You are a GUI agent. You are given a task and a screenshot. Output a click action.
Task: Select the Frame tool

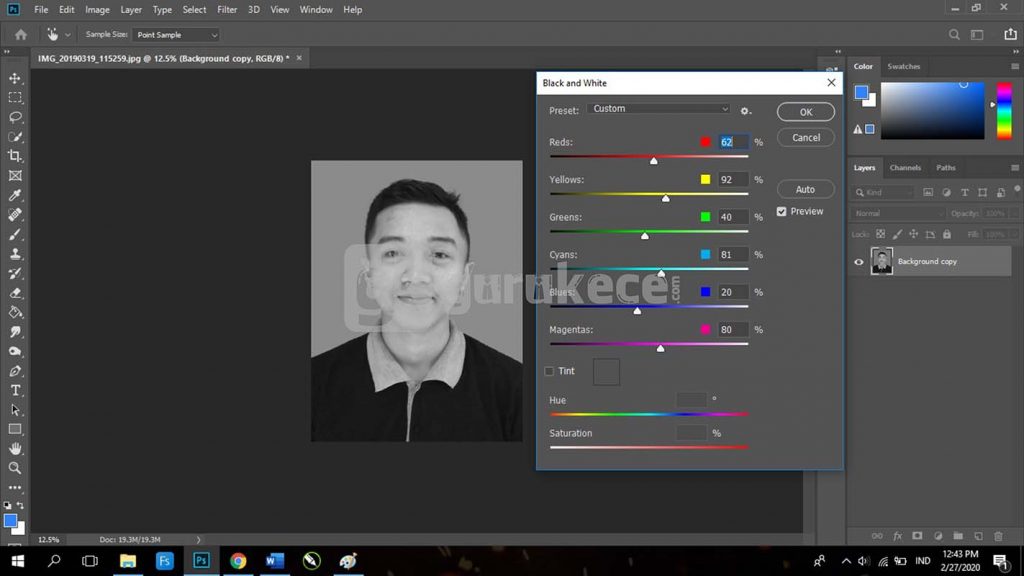coord(15,176)
